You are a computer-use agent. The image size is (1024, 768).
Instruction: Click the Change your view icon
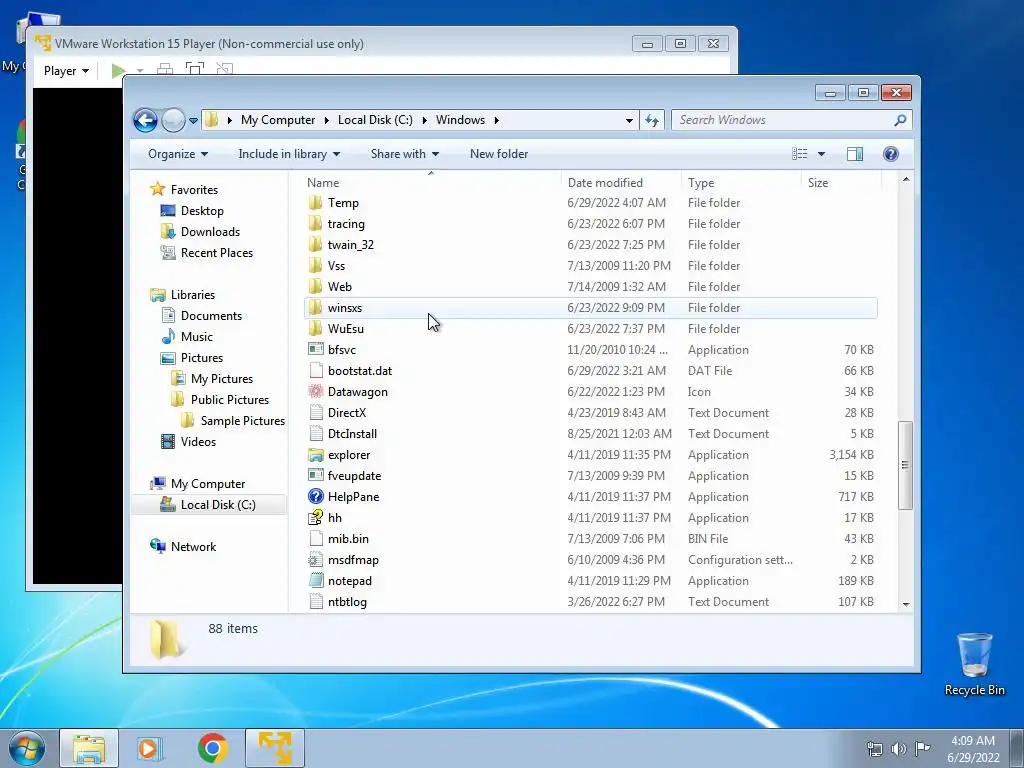(x=799, y=154)
